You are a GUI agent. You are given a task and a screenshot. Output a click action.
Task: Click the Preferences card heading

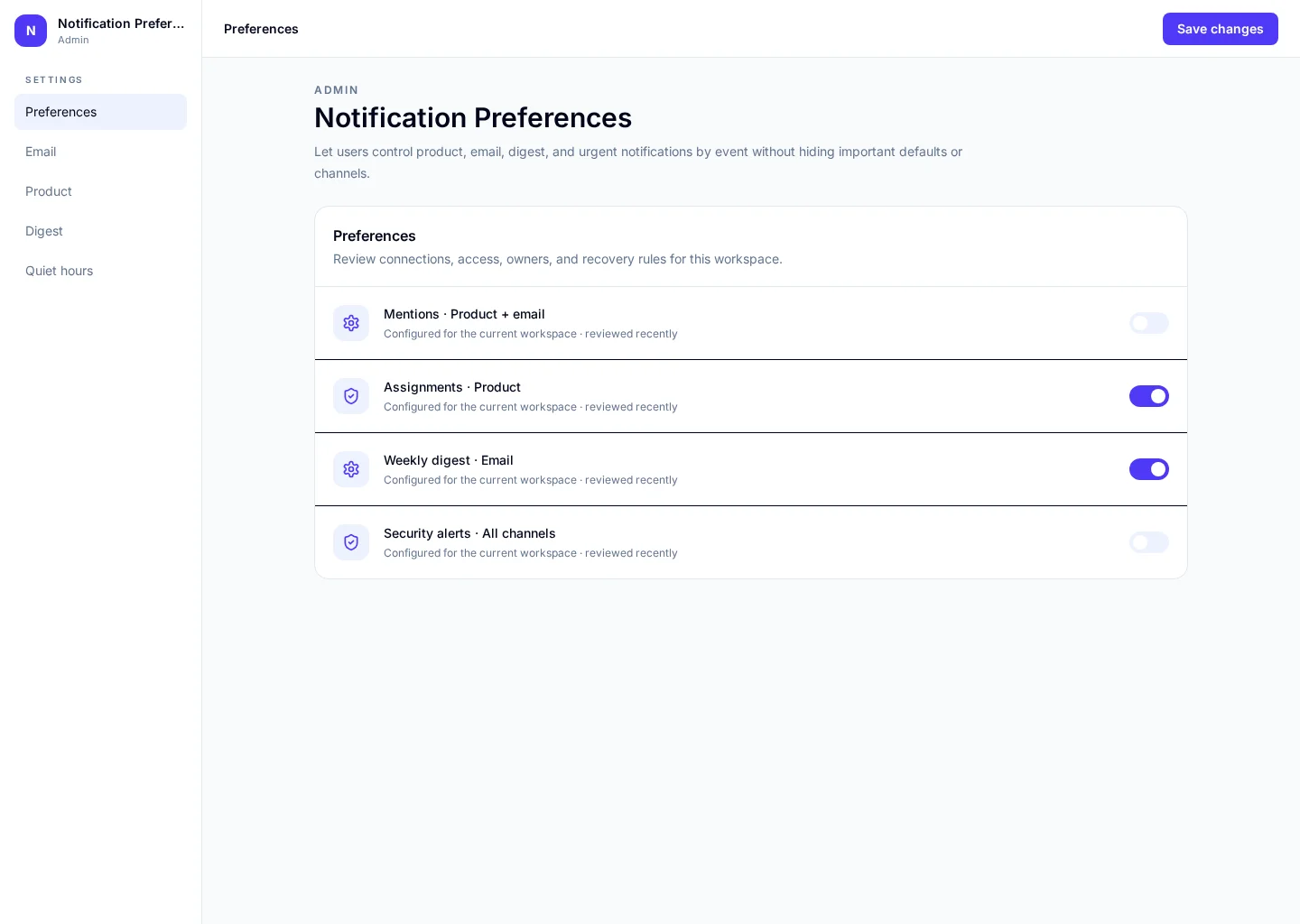(x=375, y=236)
